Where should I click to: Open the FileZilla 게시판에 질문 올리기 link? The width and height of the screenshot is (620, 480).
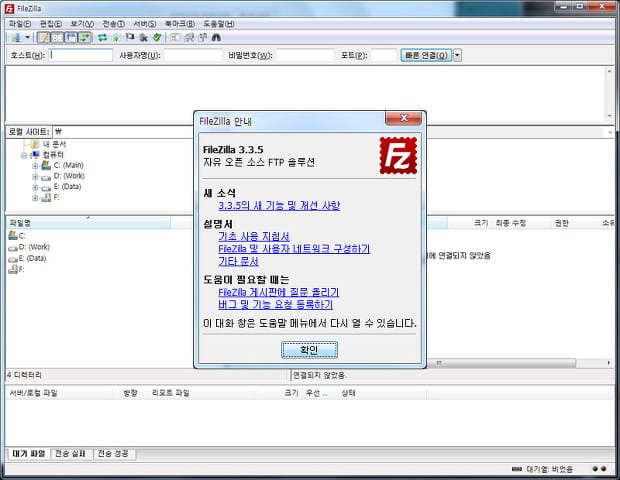click(279, 292)
